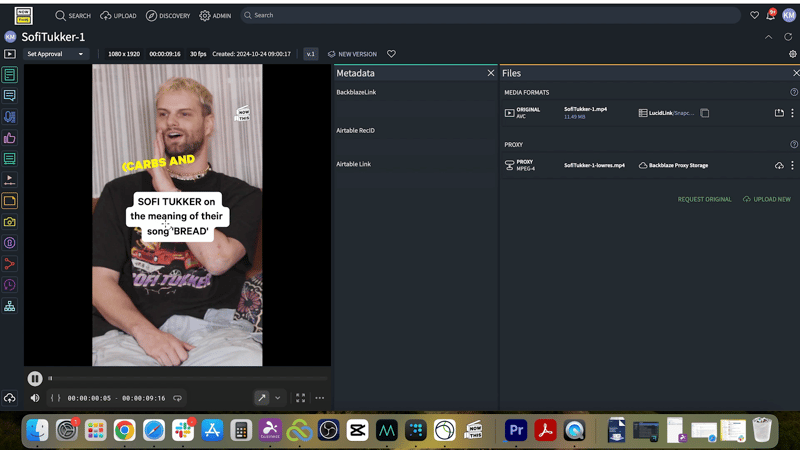Download the proxy file via cloud icon

pyautogui.click(x=779, y=165)
